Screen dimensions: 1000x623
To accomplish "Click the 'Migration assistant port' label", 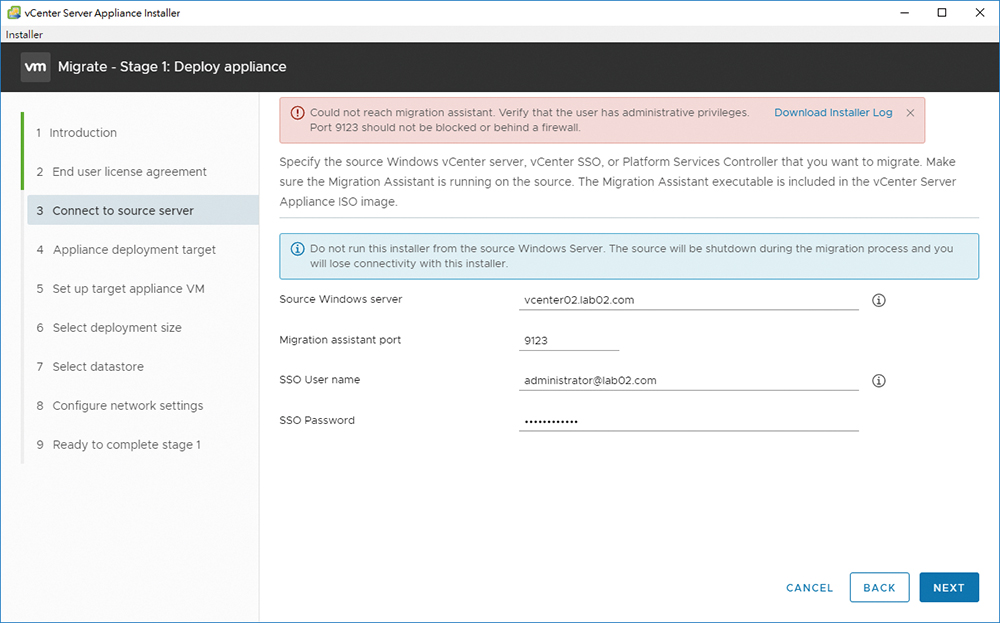I will [x=340, y=340].
